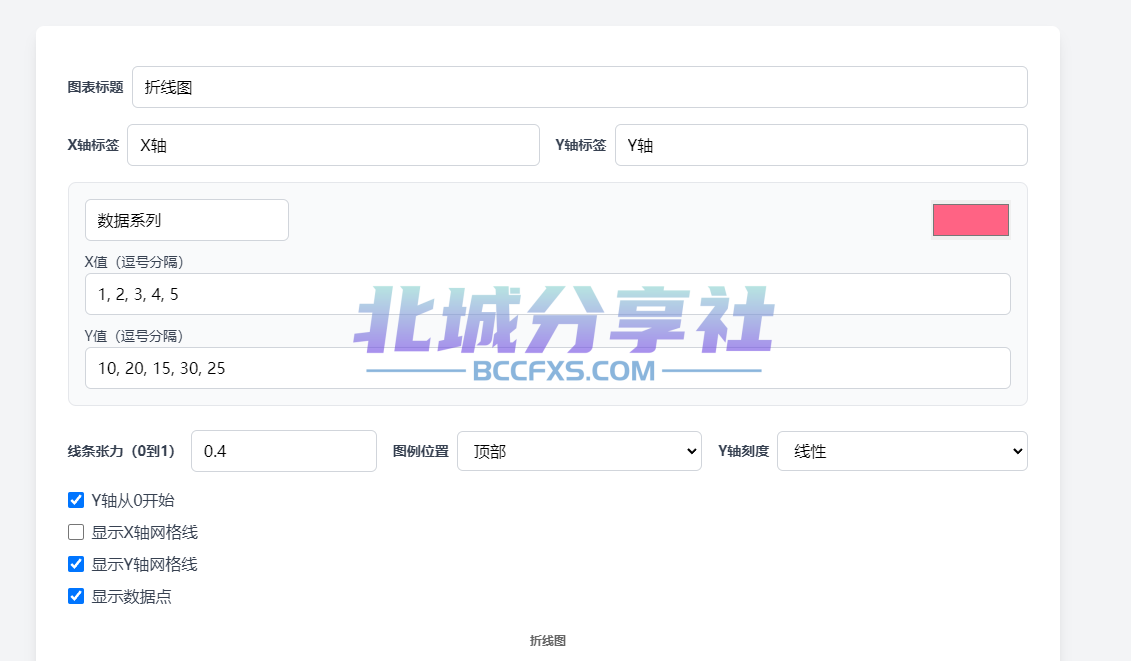
Task: Uncheck the Y轴从0开始 checkbox
Action: click(x=76, y=500)
